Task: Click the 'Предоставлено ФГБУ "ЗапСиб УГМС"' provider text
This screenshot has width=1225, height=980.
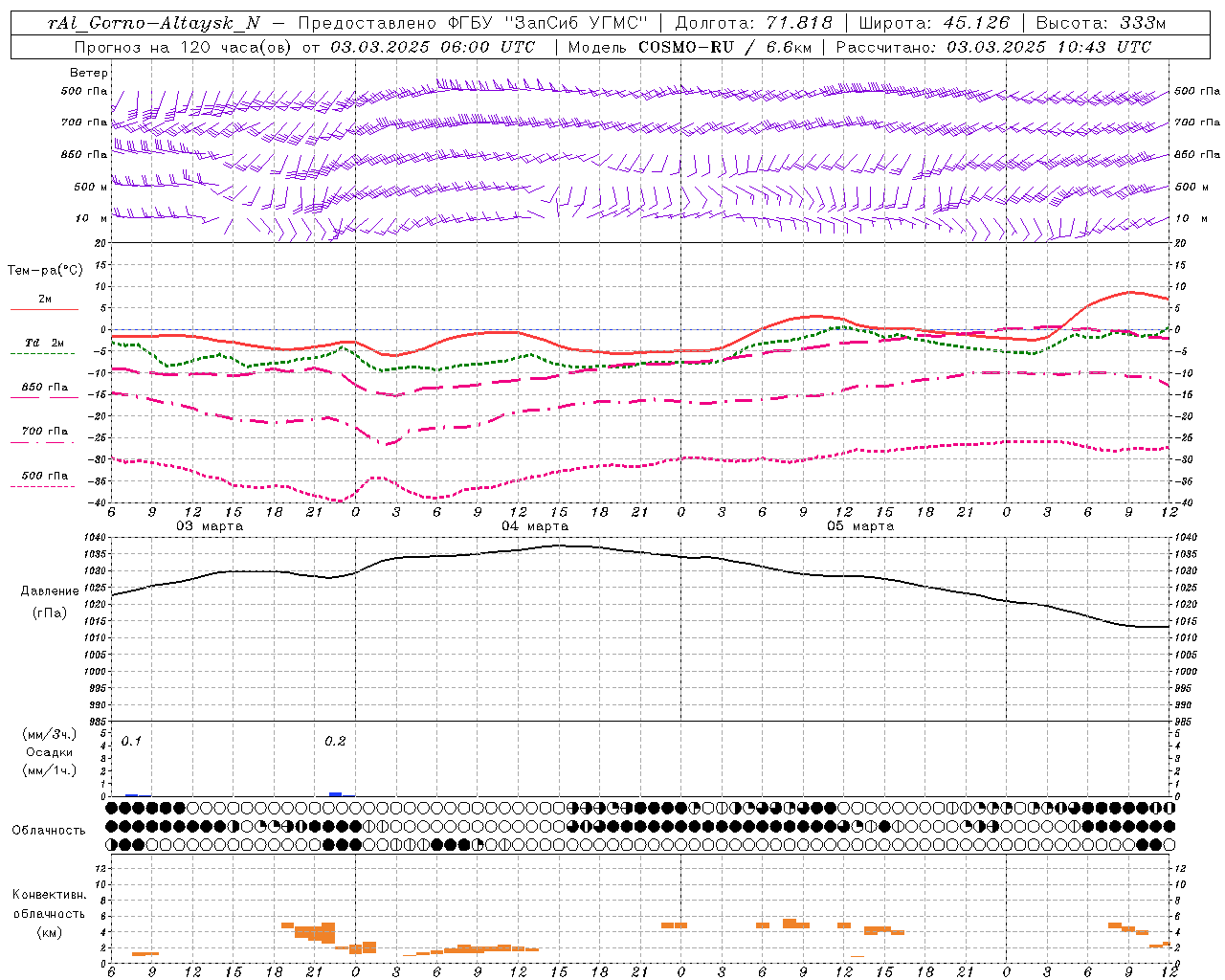Action: click(474, 23)
